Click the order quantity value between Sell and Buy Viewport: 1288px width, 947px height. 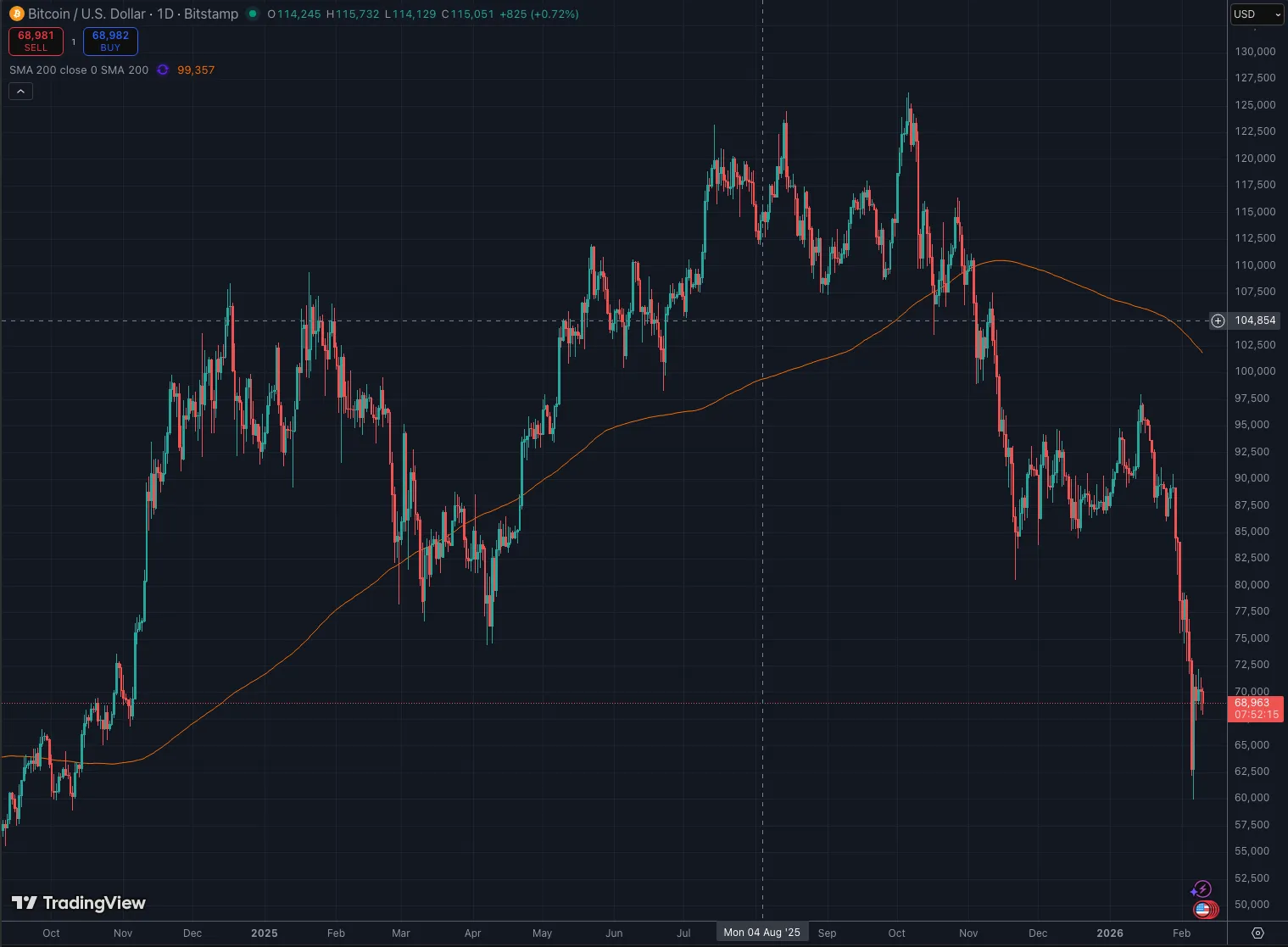(73, 42)
